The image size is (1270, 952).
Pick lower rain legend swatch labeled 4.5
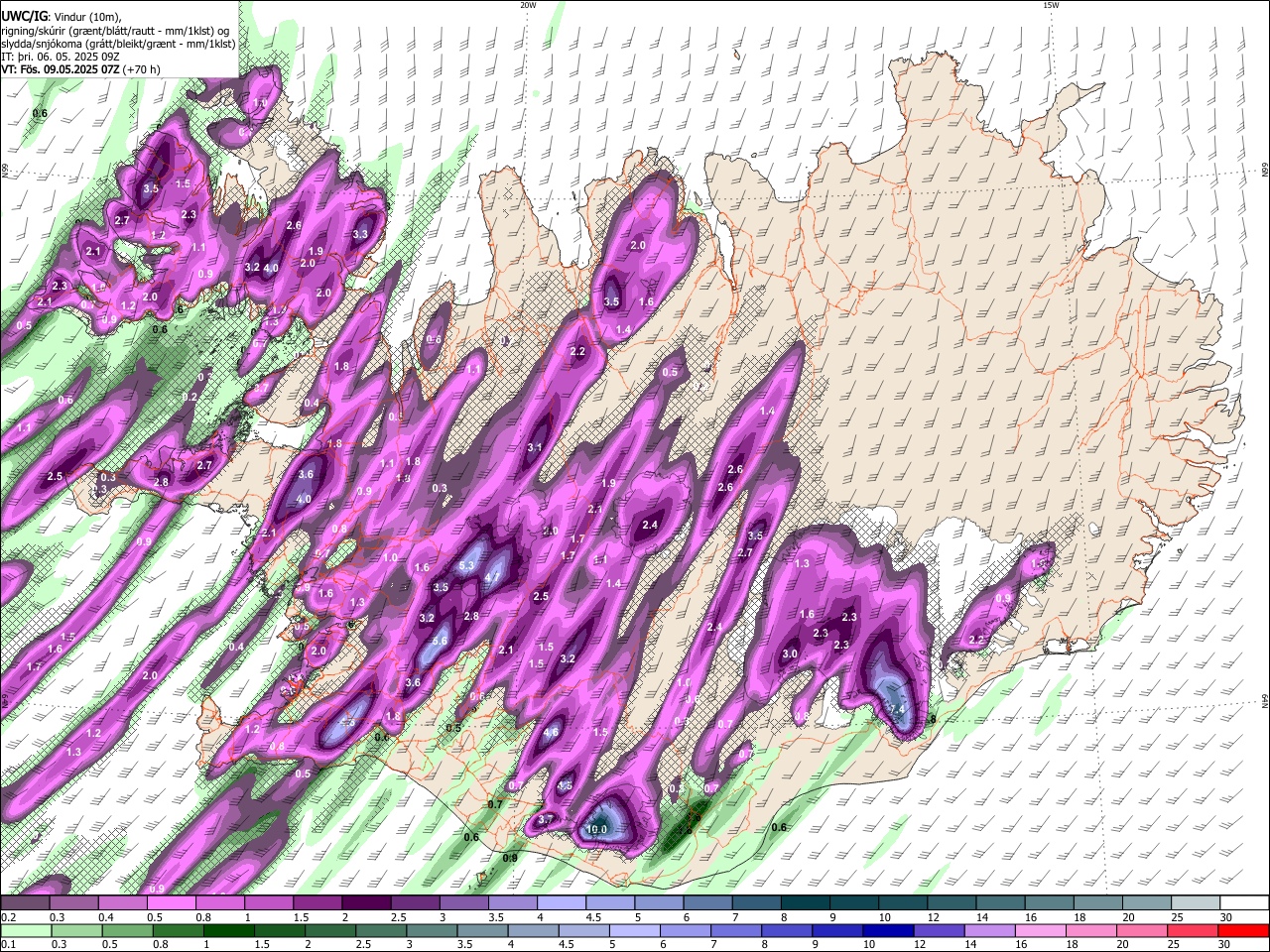(x=584, y=930)
